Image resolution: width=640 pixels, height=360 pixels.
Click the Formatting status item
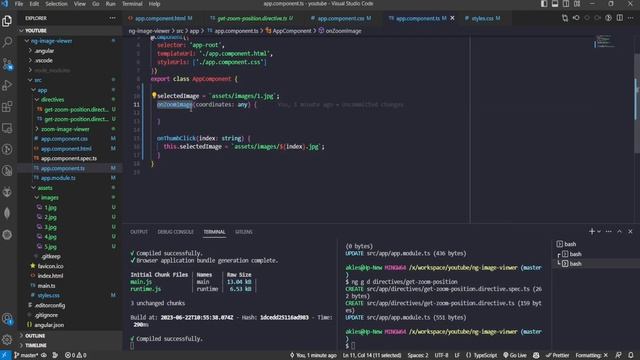click(591, 355)
